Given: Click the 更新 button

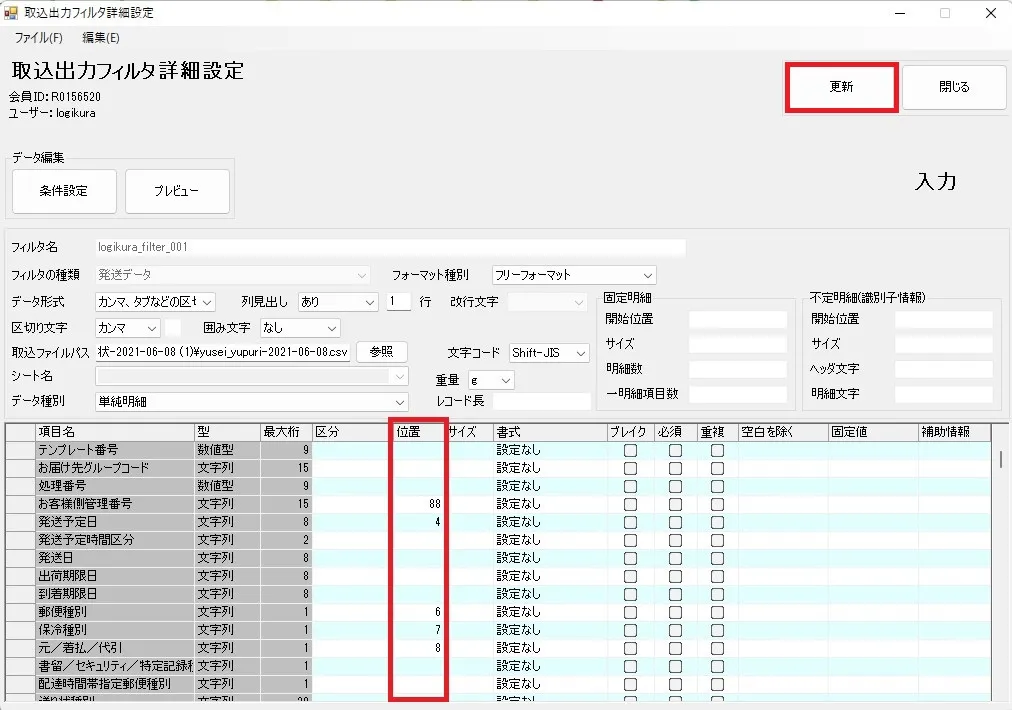Looking at the screenshot, I should tap(842, 86).
